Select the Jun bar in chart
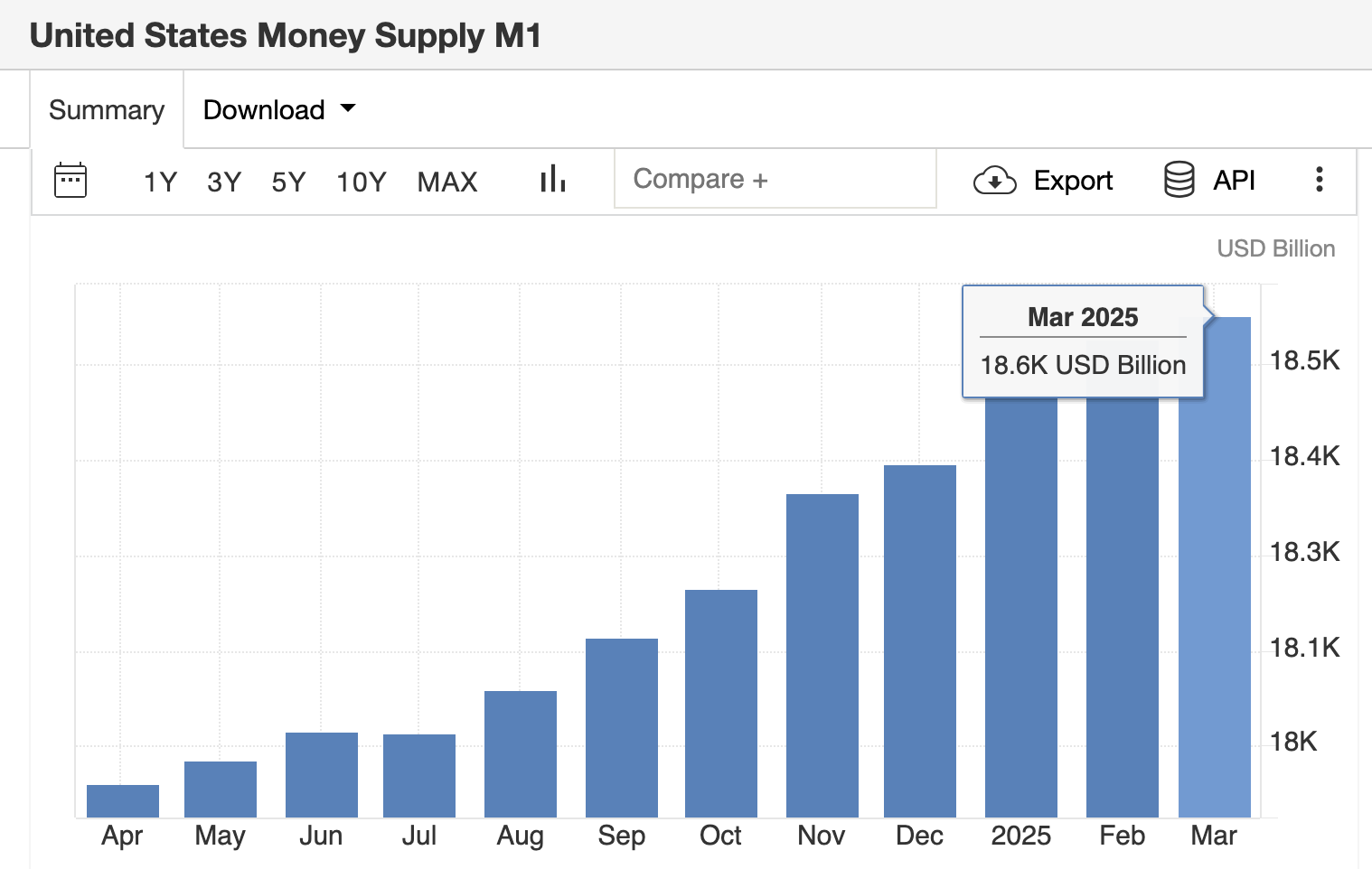The width and height of the screenshot is (1372, 869). click(322, 775)
